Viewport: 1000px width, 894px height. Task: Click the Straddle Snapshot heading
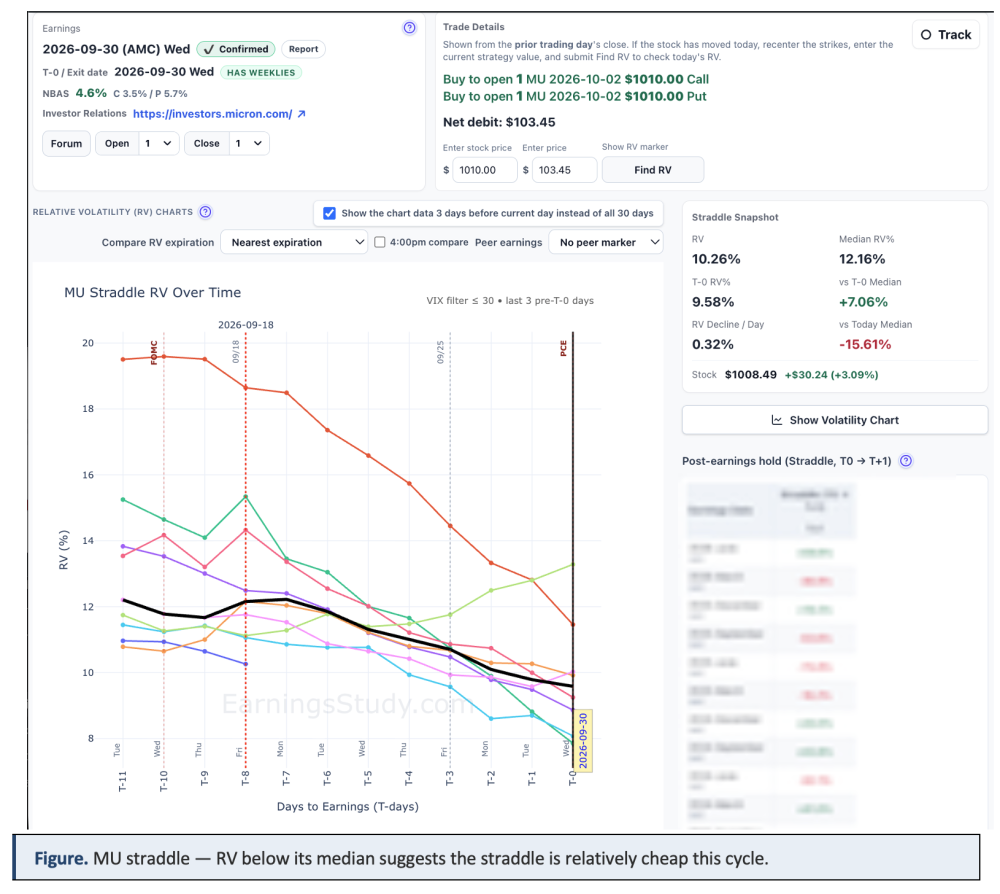pos(735,217)
